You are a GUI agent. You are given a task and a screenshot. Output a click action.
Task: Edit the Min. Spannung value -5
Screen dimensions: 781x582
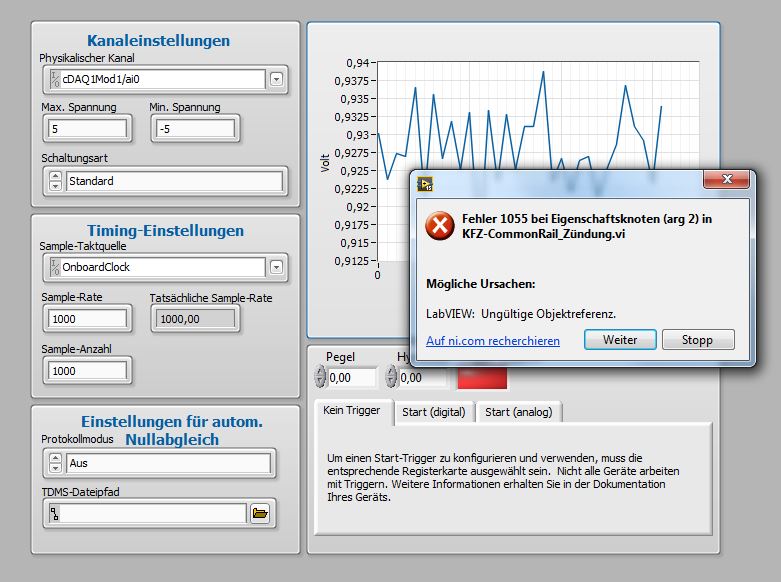click(x=195, y=129)
